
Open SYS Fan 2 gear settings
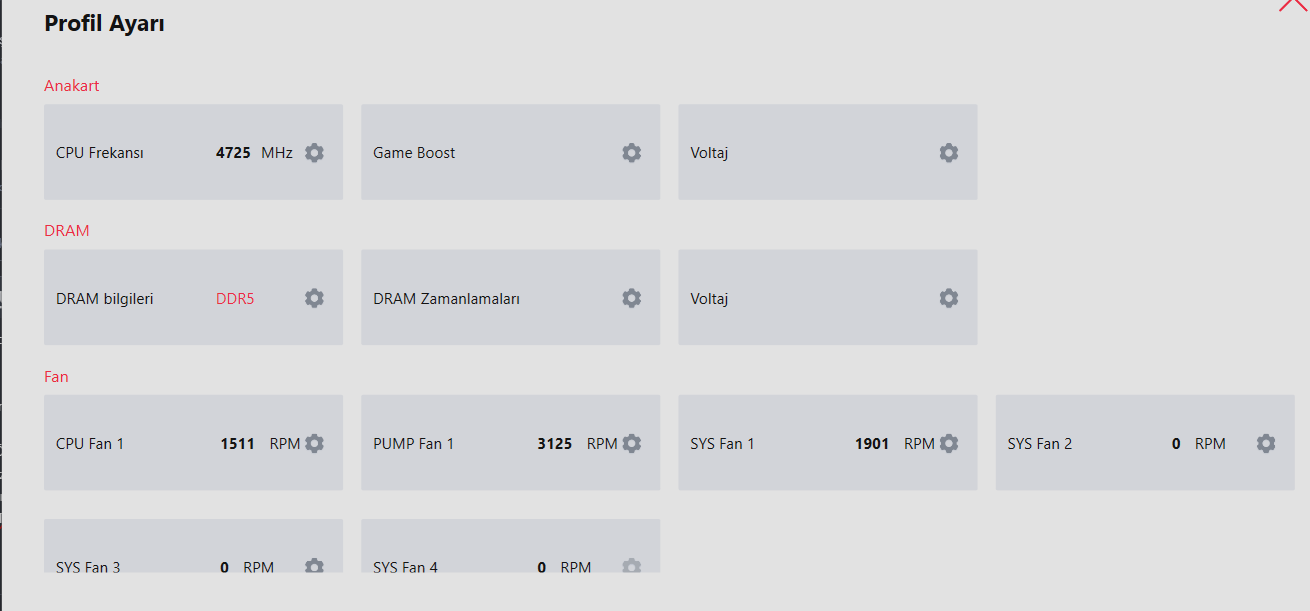[1265, 443]
